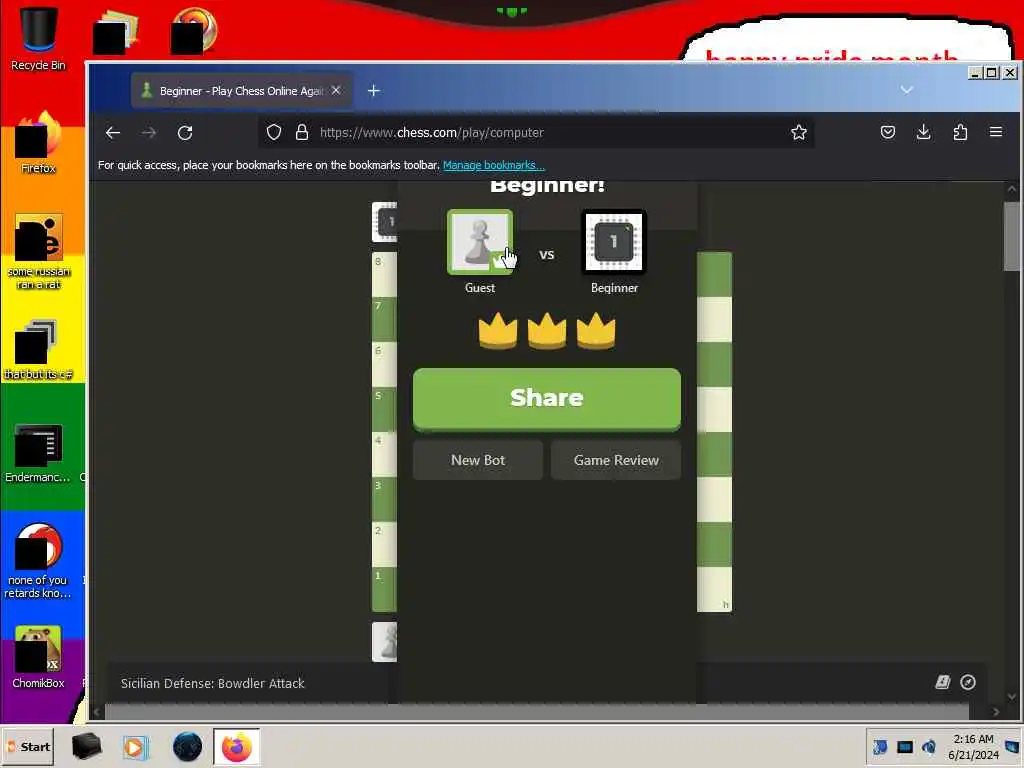
Task: Open the black box taskbar icon
Action: (x=86, y=746)
